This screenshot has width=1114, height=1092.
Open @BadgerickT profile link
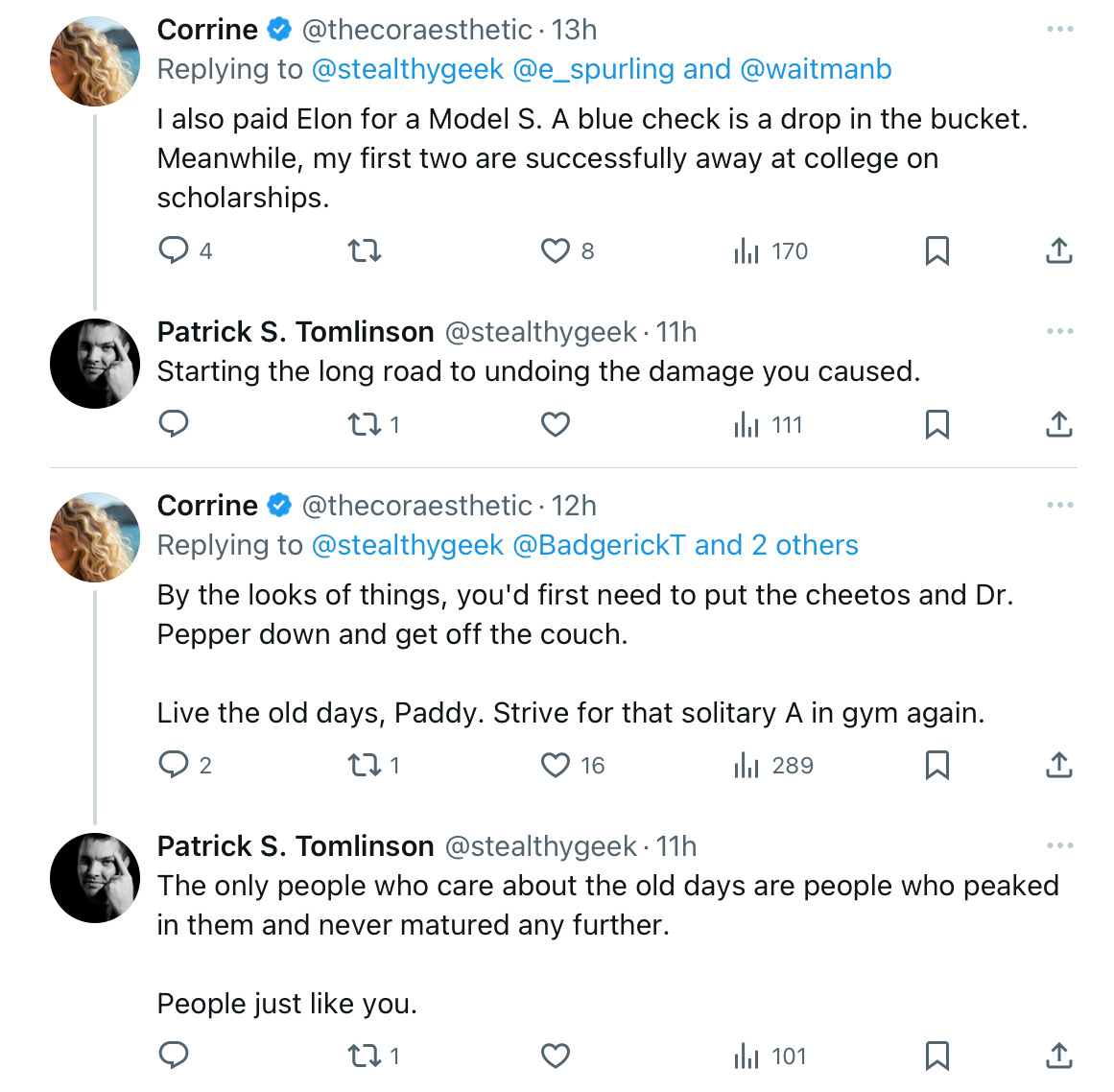[598, 545]
